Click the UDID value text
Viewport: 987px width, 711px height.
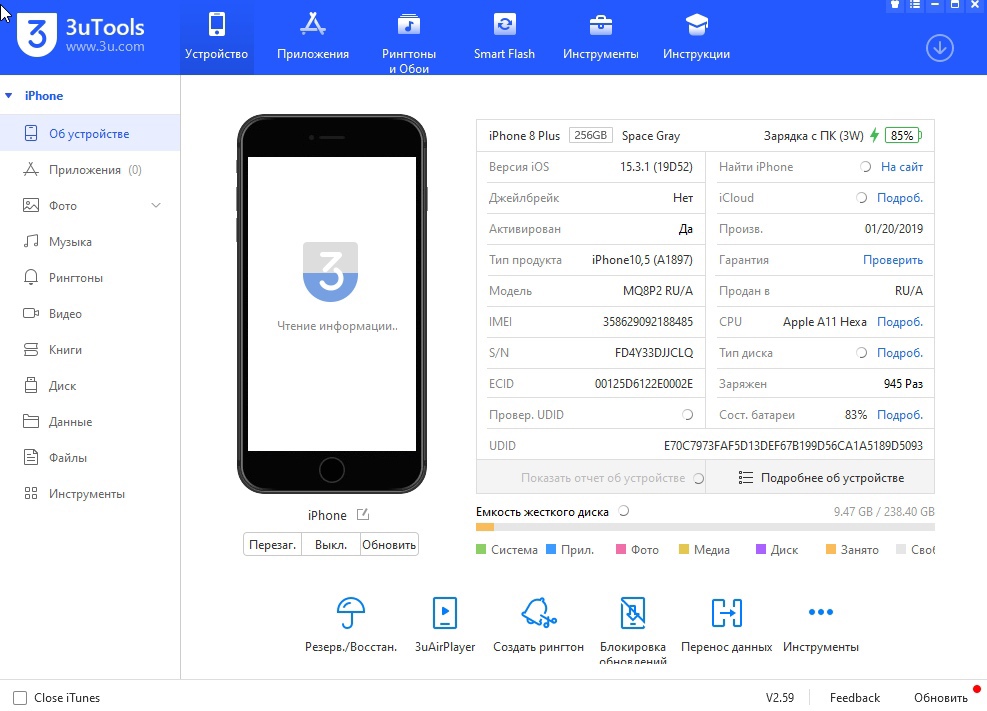pos(793,446)
